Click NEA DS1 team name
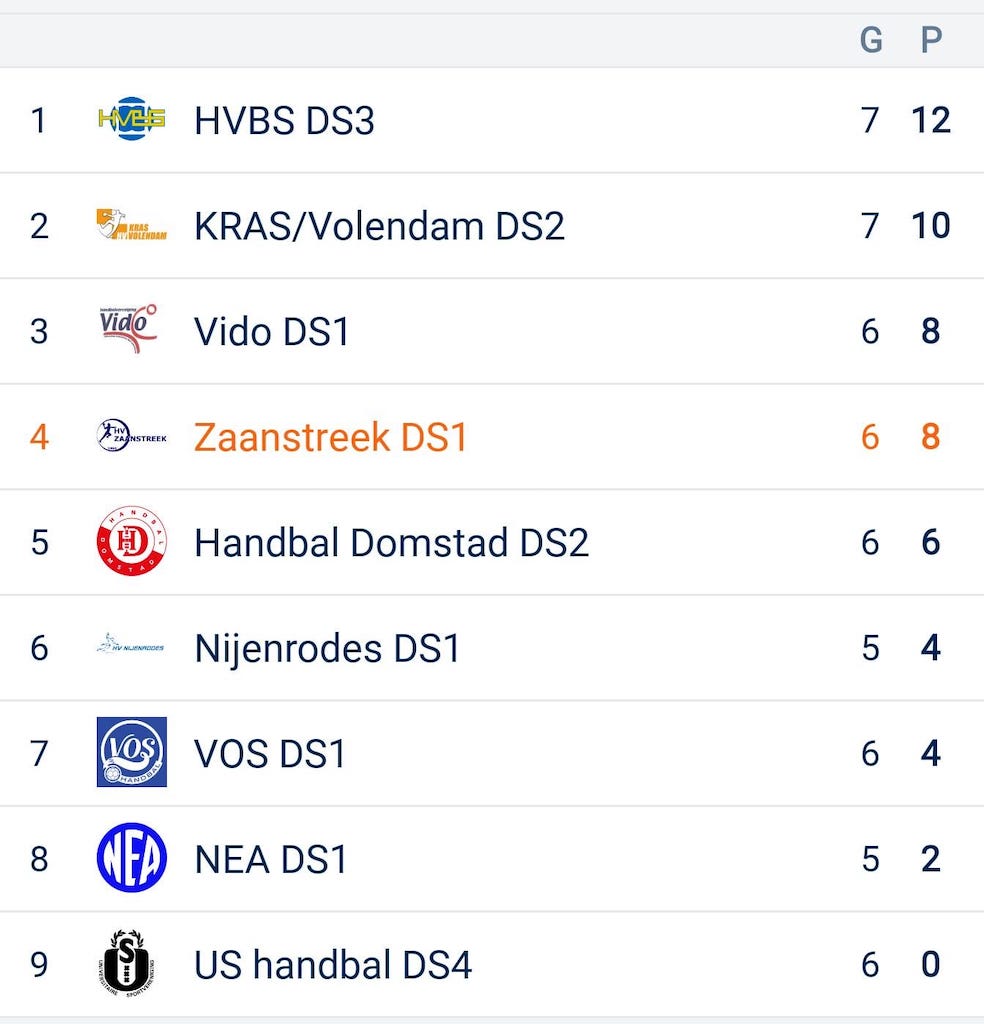 pyautogui.click(x=270, y=859)
